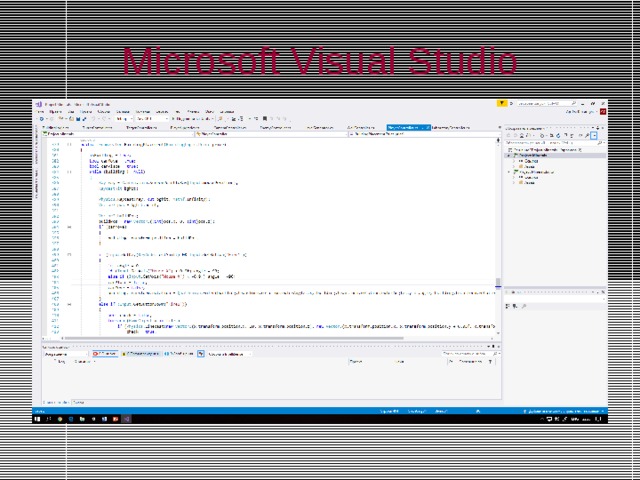Viewport: 640px width, 480px height.
Task: Click the Save floppy disk toolbar icon
Action: click(78, 119)
